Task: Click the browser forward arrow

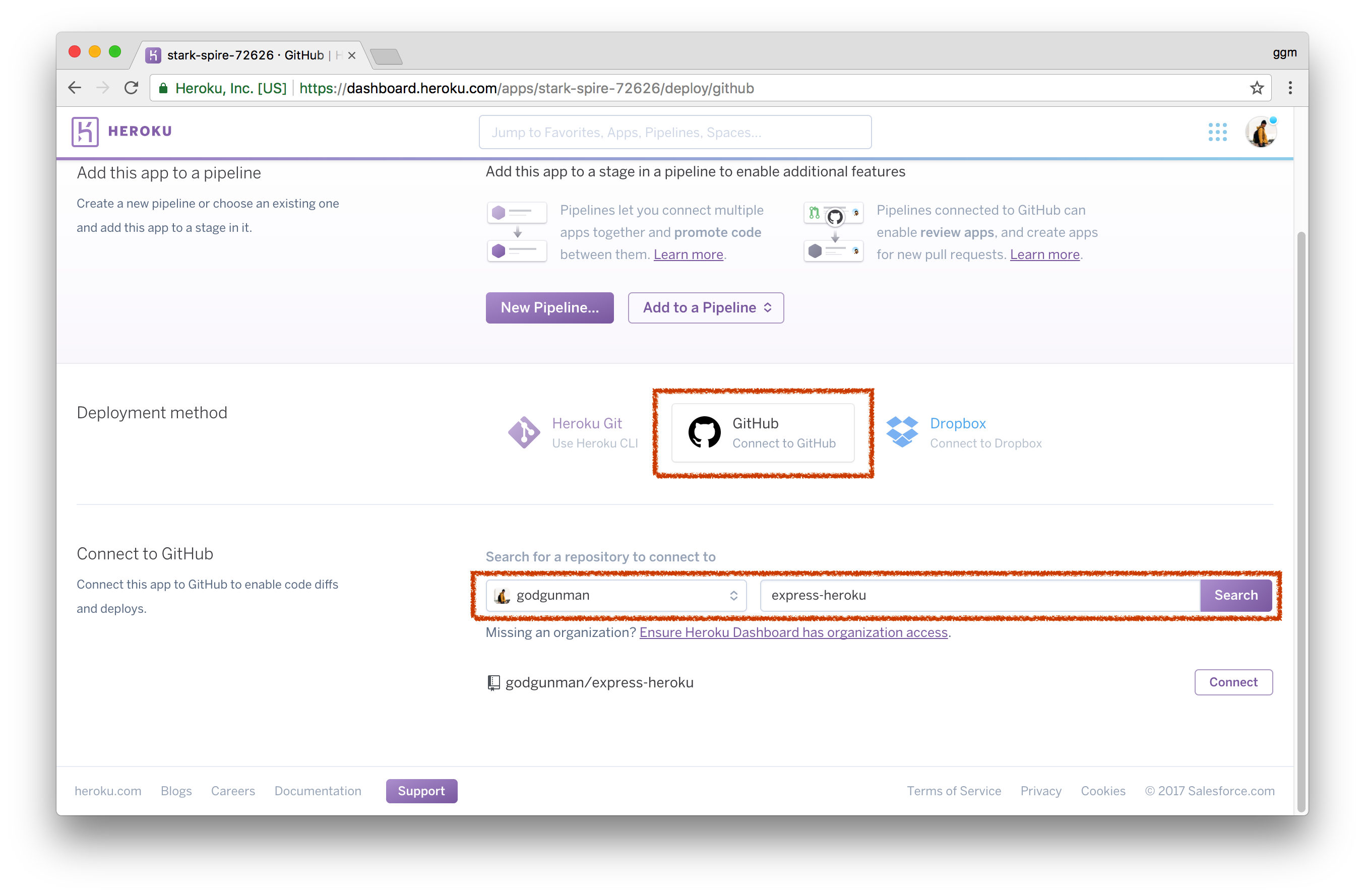Action: tap(103, 88)
